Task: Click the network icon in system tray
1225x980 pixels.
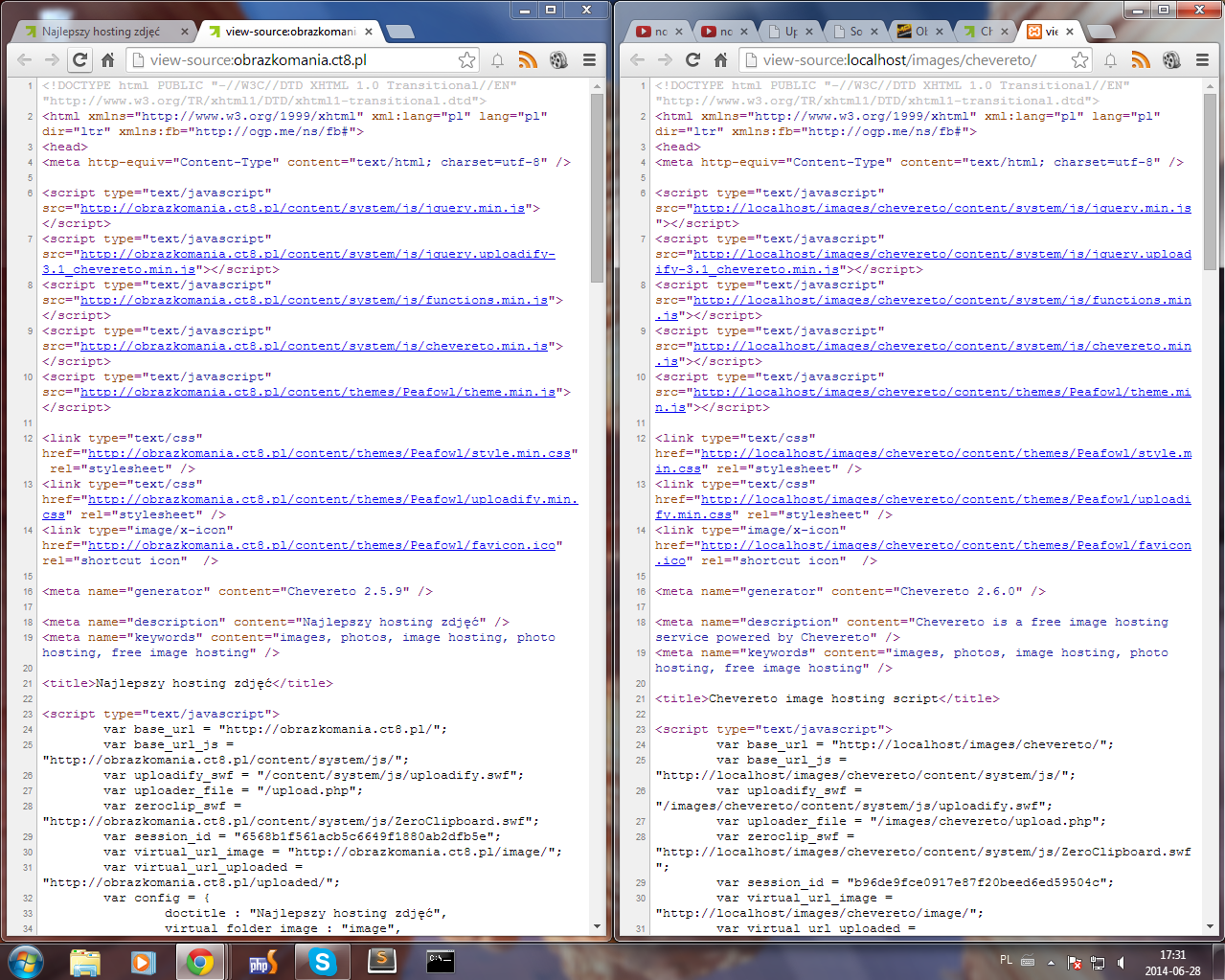Action: [x=1098, y=962]
